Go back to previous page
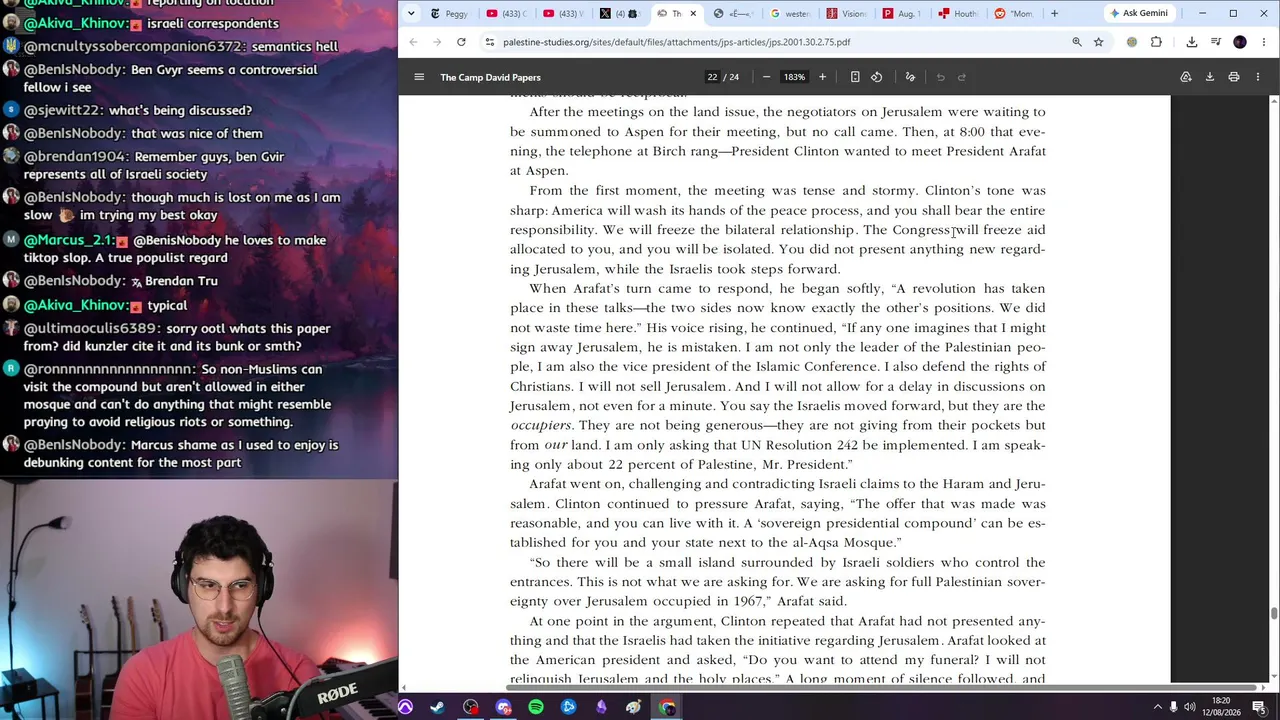This screenshot has height=720, width=1280. [413, 42]
